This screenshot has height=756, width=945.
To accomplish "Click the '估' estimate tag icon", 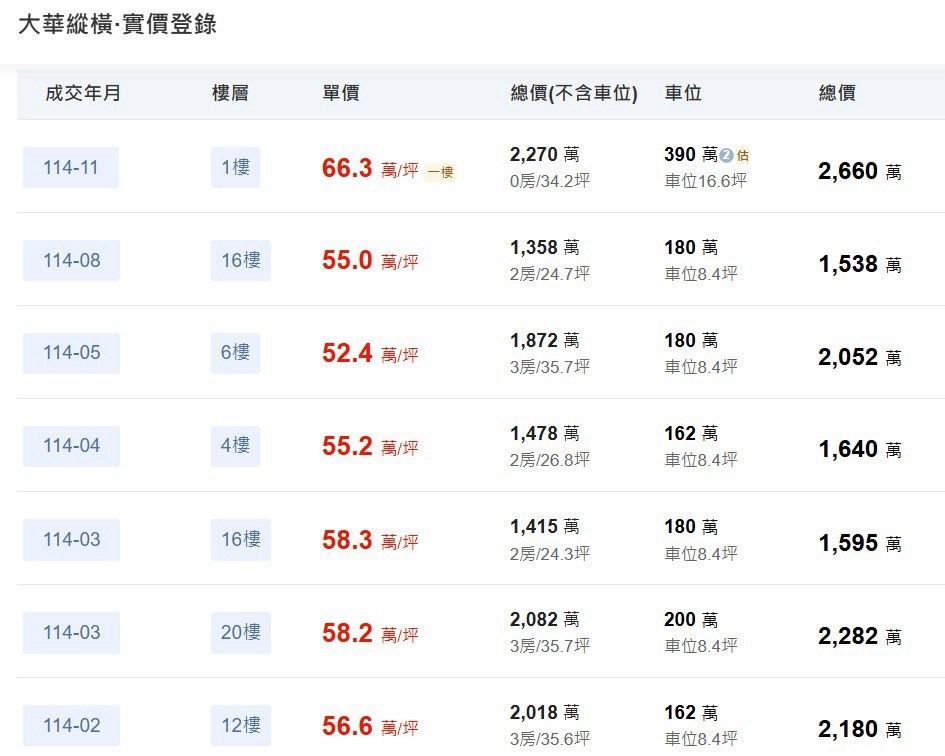I will pyautogui.click(x=743, y=155).
